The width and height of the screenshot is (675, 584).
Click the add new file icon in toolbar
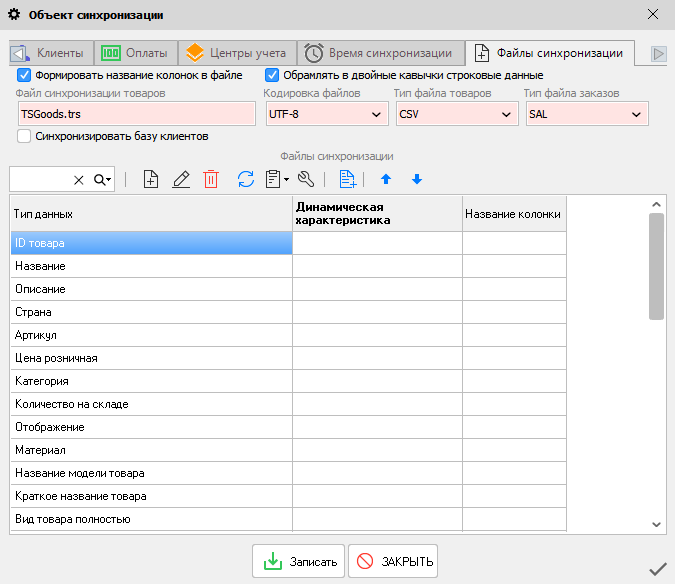[x=151, y=179]
